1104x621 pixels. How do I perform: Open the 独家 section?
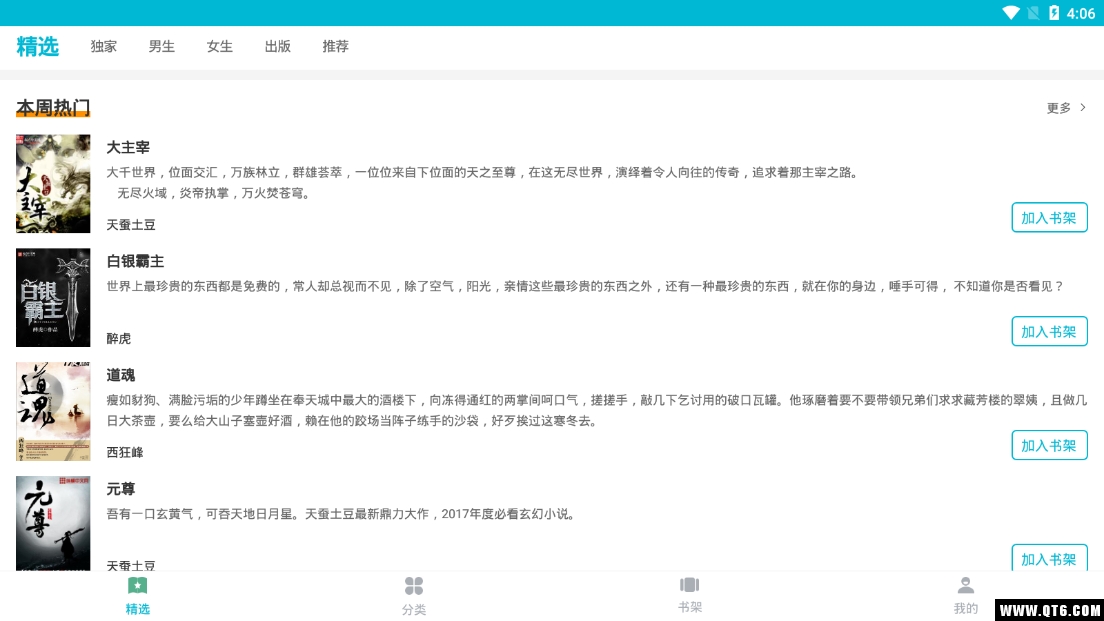[103, 46]
